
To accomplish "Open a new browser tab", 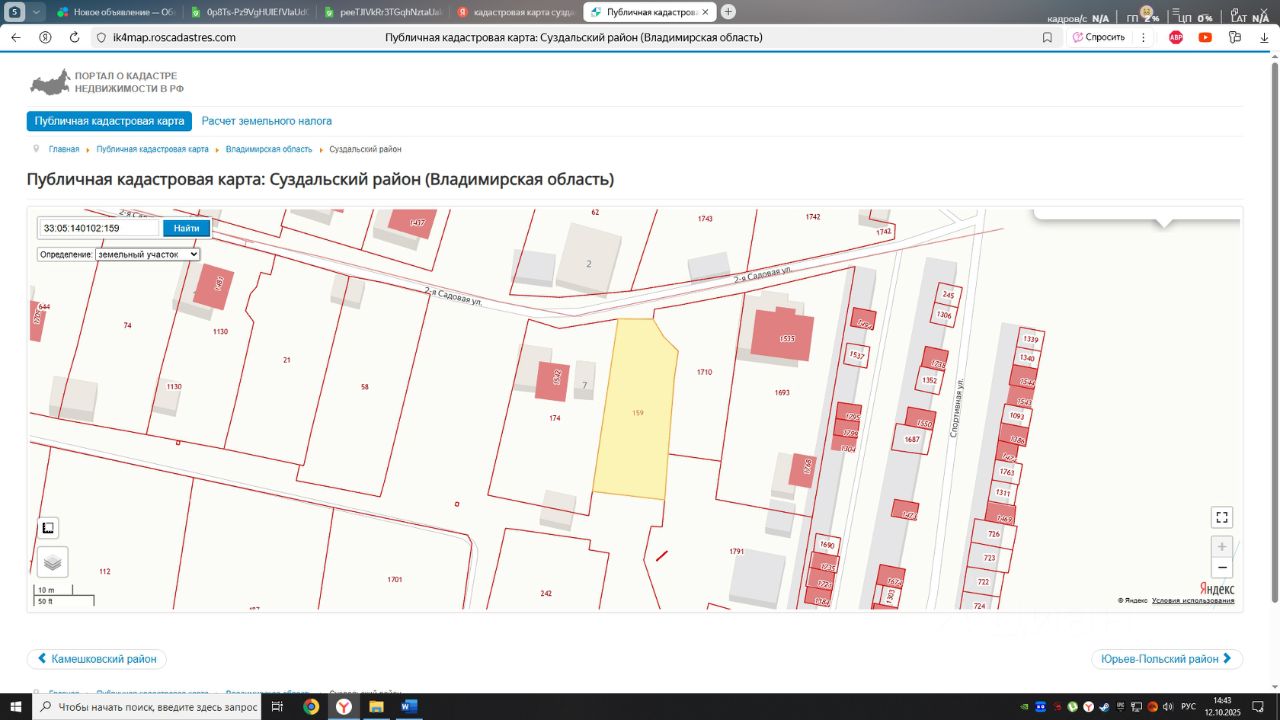I will (x=728, y=12).
